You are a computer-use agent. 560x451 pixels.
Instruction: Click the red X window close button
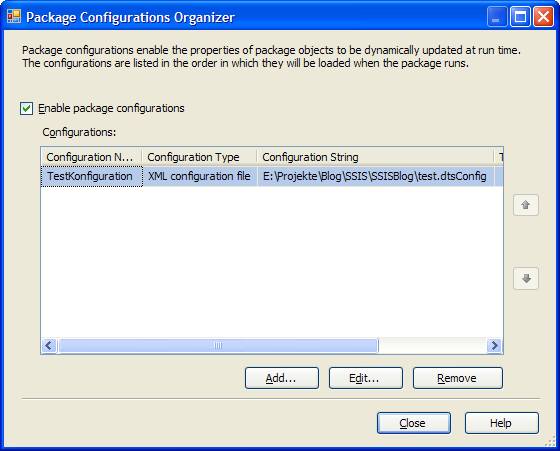click(x=543, y=16)
